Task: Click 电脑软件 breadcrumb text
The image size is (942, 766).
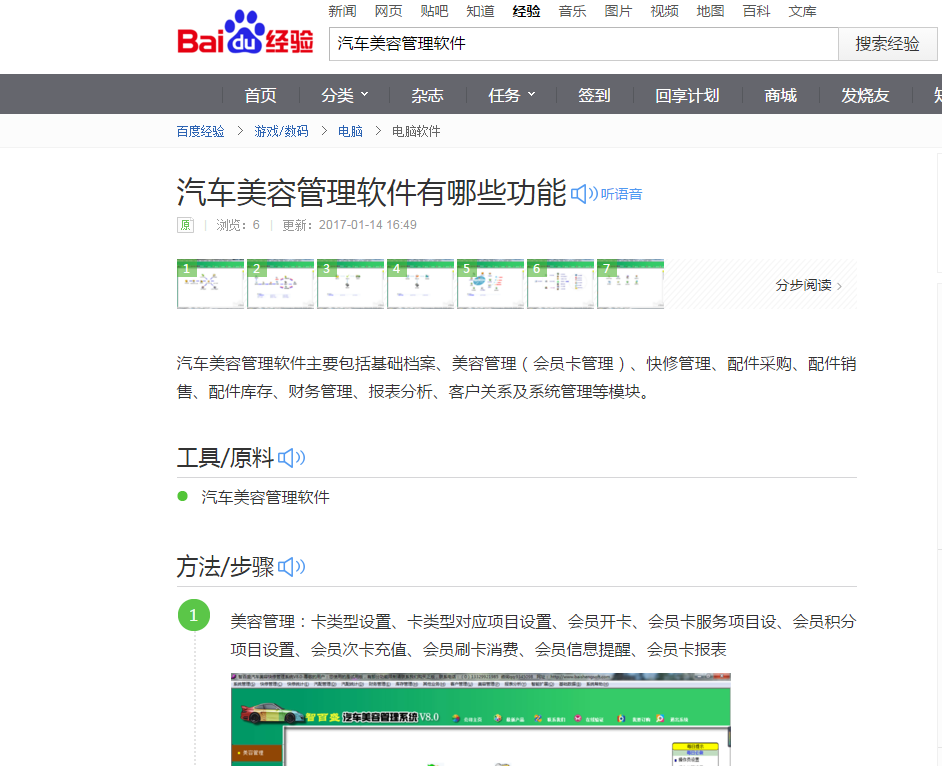Action: tap(416, 132)
